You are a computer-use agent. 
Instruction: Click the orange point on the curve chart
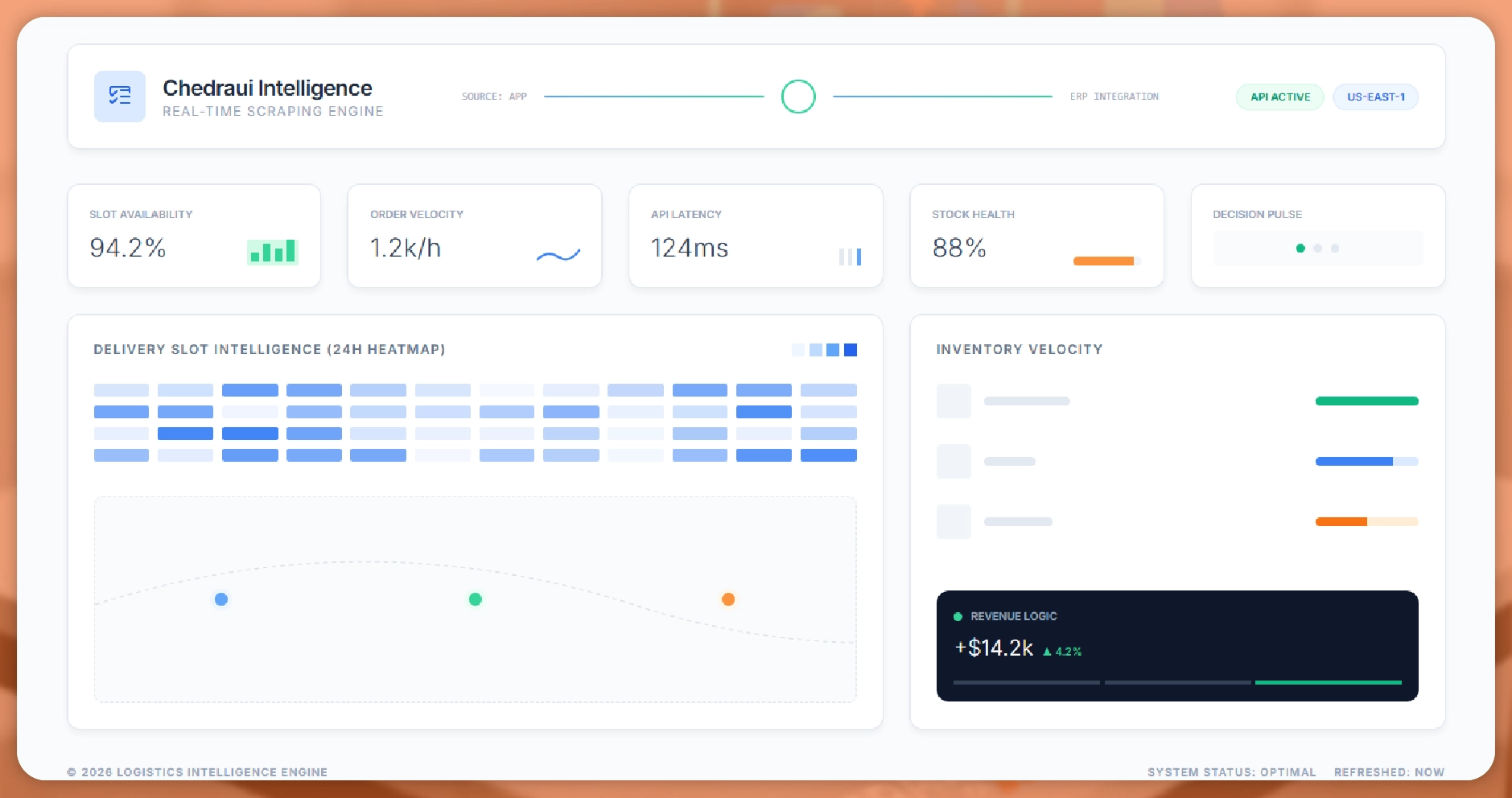[x=728, y=599]
